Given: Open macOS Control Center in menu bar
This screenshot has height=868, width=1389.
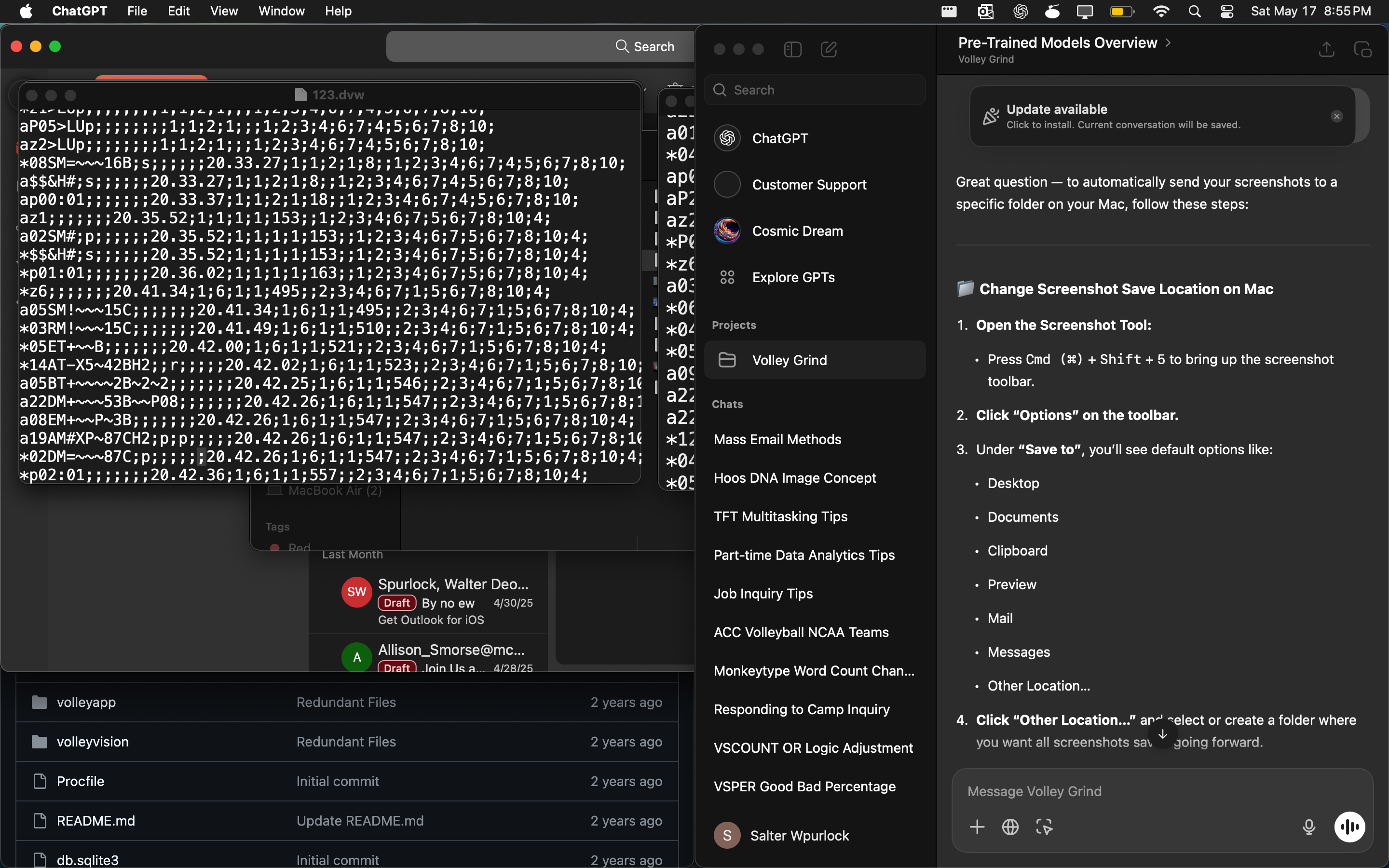Looking at the screenshot, I should [x=1226, y=11].
